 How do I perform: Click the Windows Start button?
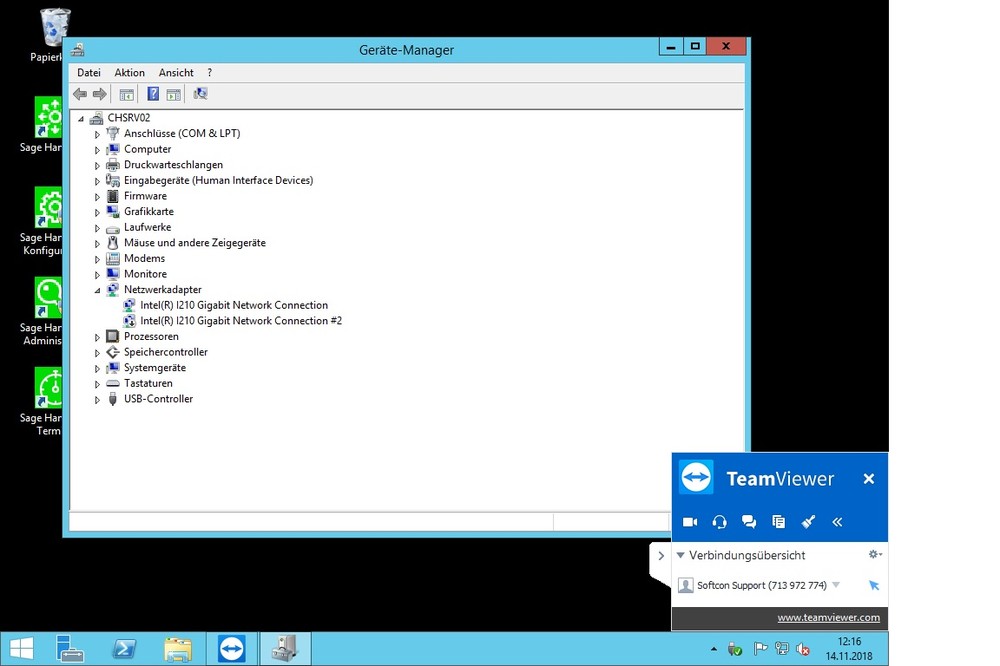click(x=21, y=649)
